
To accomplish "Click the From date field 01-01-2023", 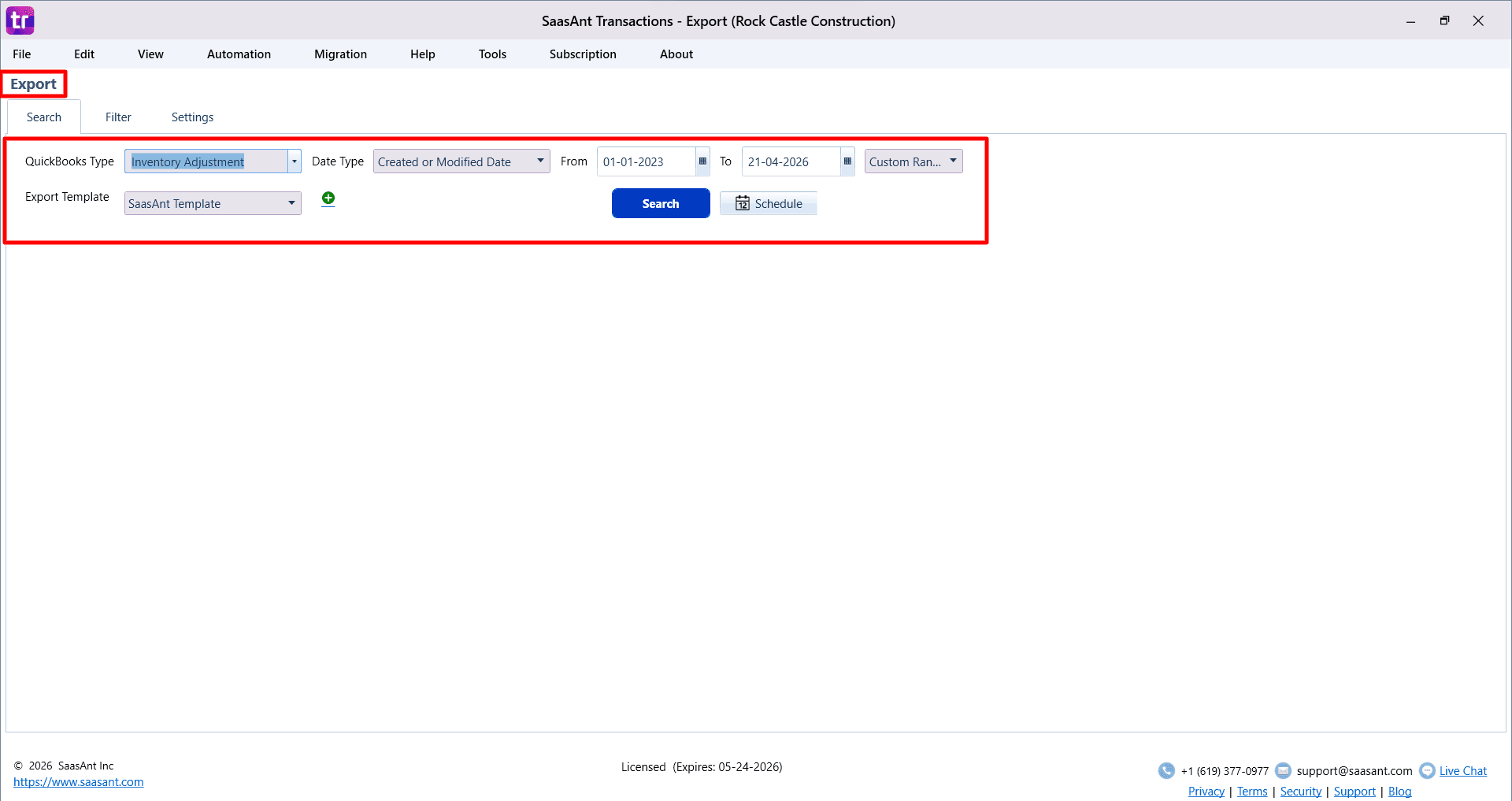I will [647, 161].
